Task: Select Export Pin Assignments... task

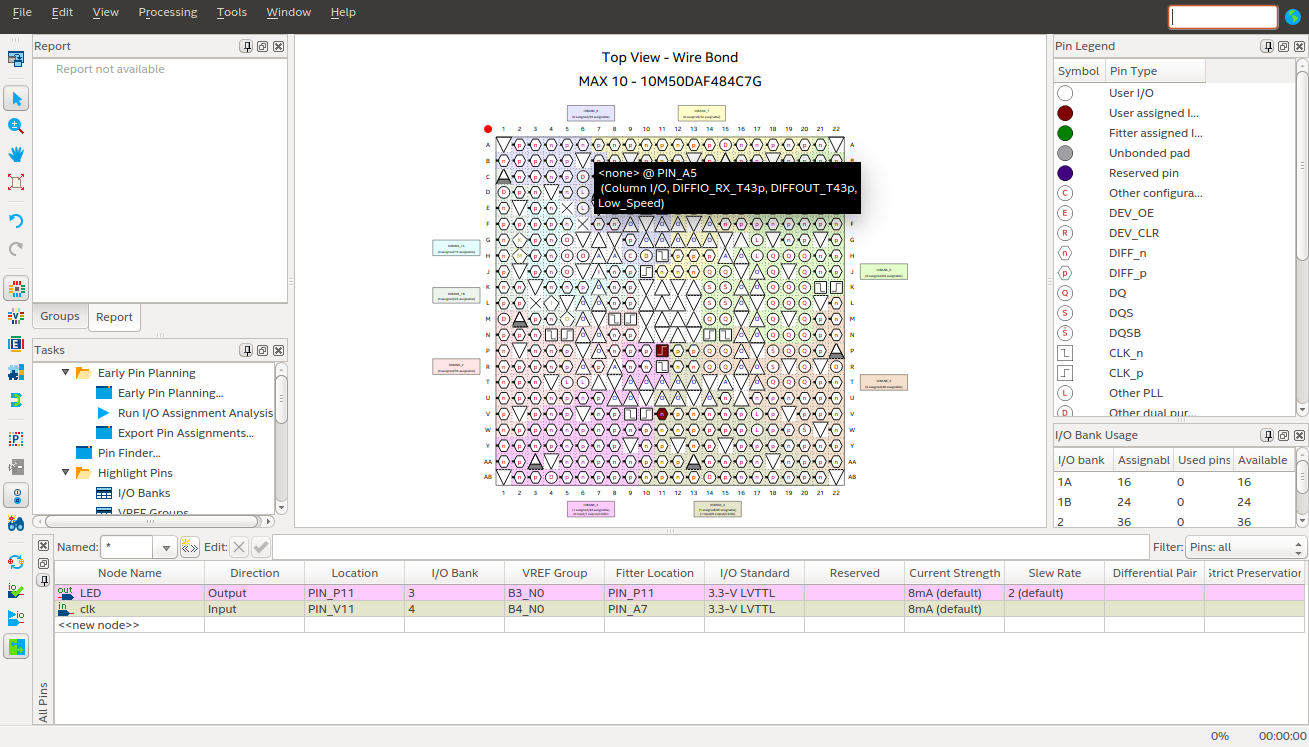Action: tap(185, 433)
